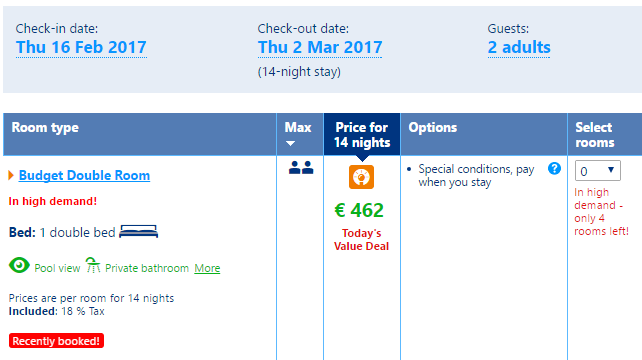Click Today's Value Deal label
This screenshot has width=642, height=360.
tap(361, 240)
